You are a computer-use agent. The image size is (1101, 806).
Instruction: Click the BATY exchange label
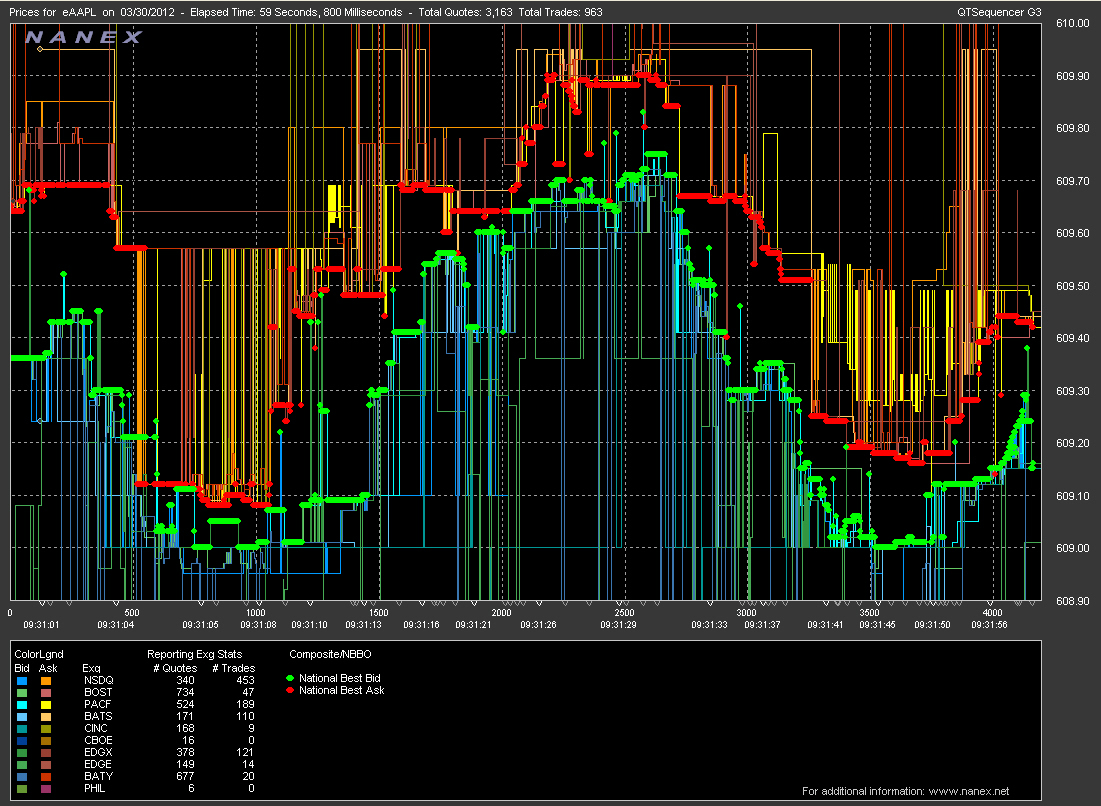(x=98, y=777)
